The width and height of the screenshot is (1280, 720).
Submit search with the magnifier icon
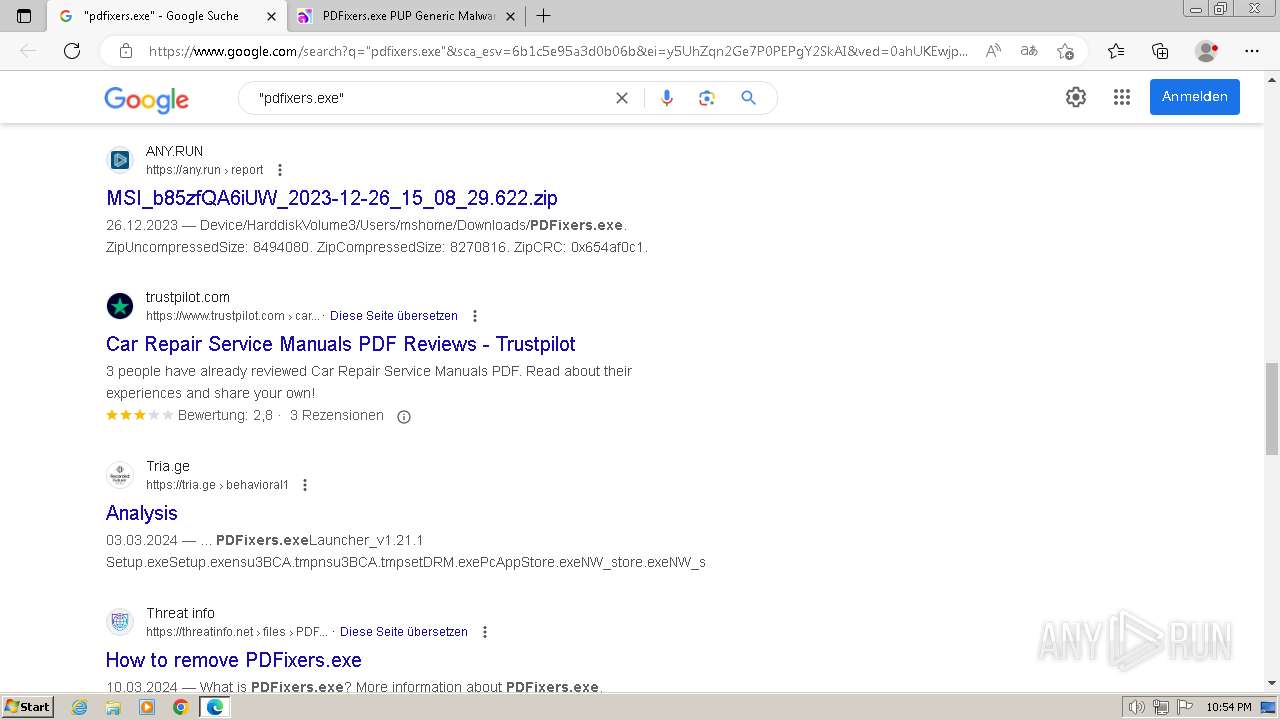(x=748, y=98)
